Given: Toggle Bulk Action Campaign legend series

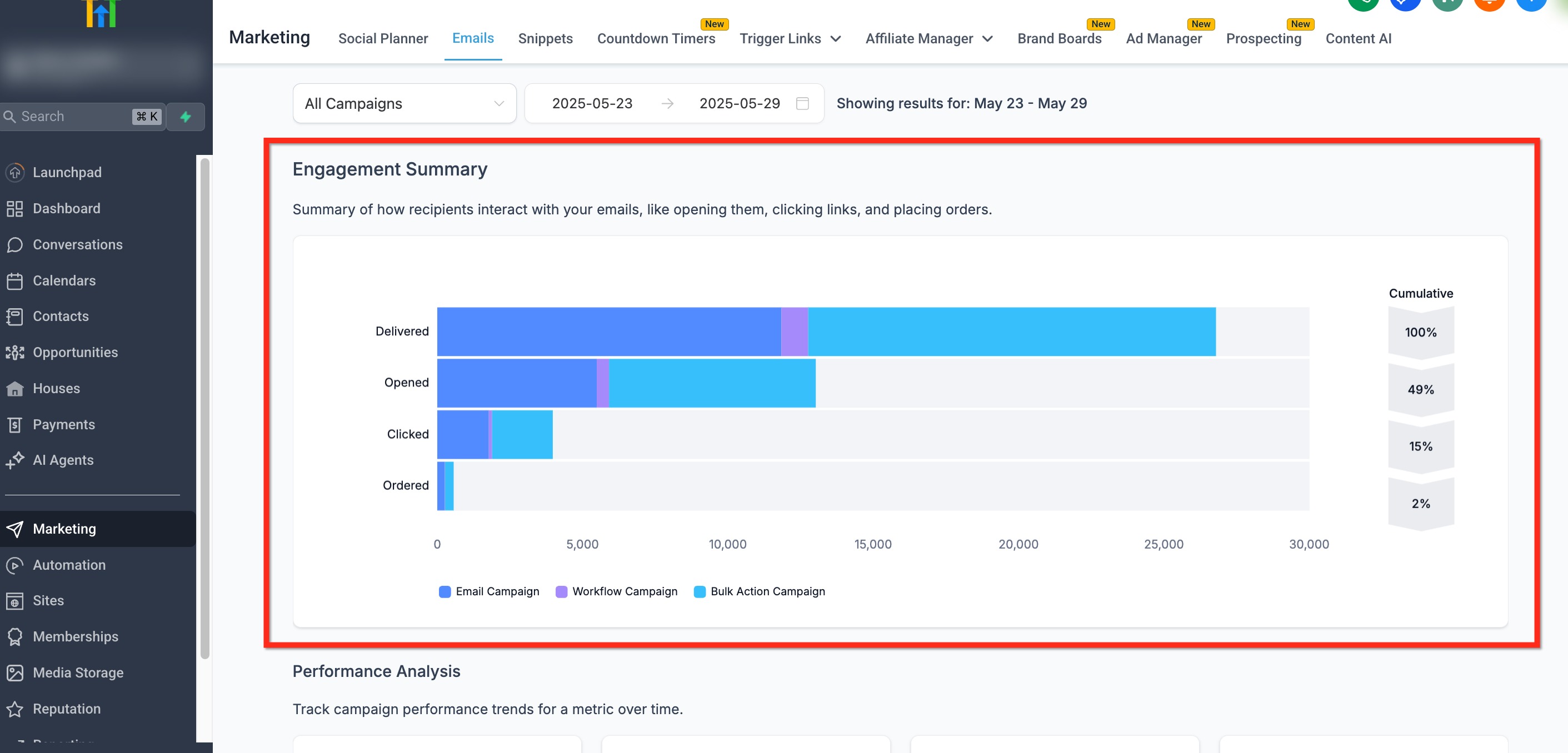Looking at the screenshot, I should coord(759,591).
